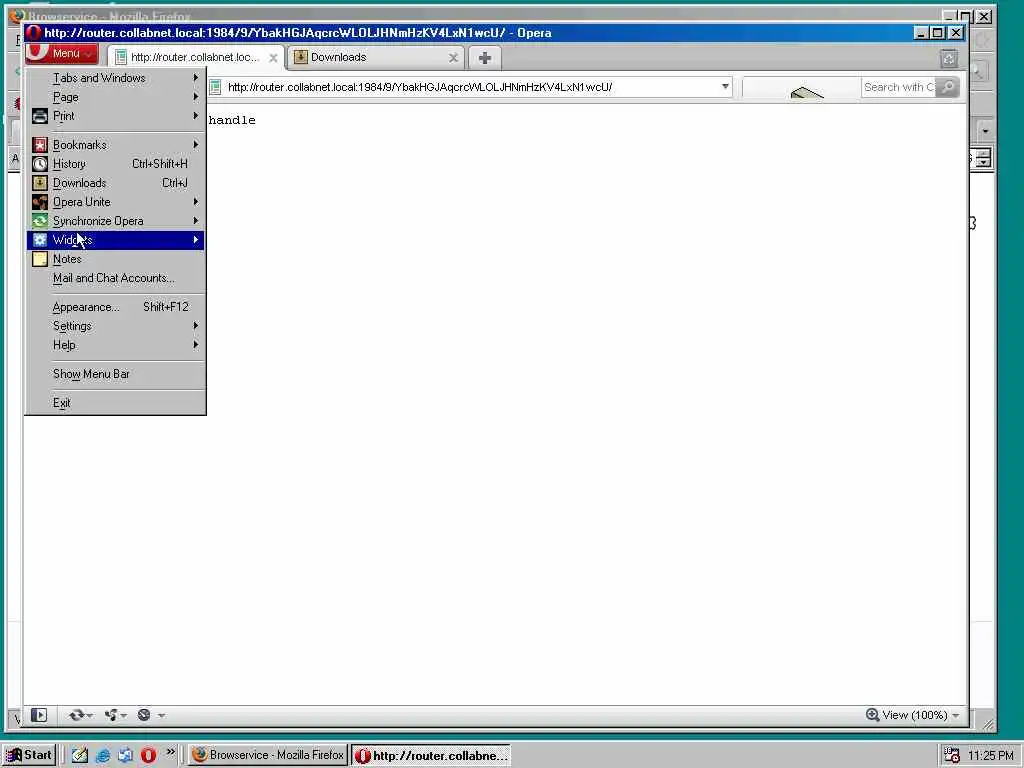Switch to Browservice Mozilla Firefox taskbar button

pyautogui.click(x=268, y=755)
